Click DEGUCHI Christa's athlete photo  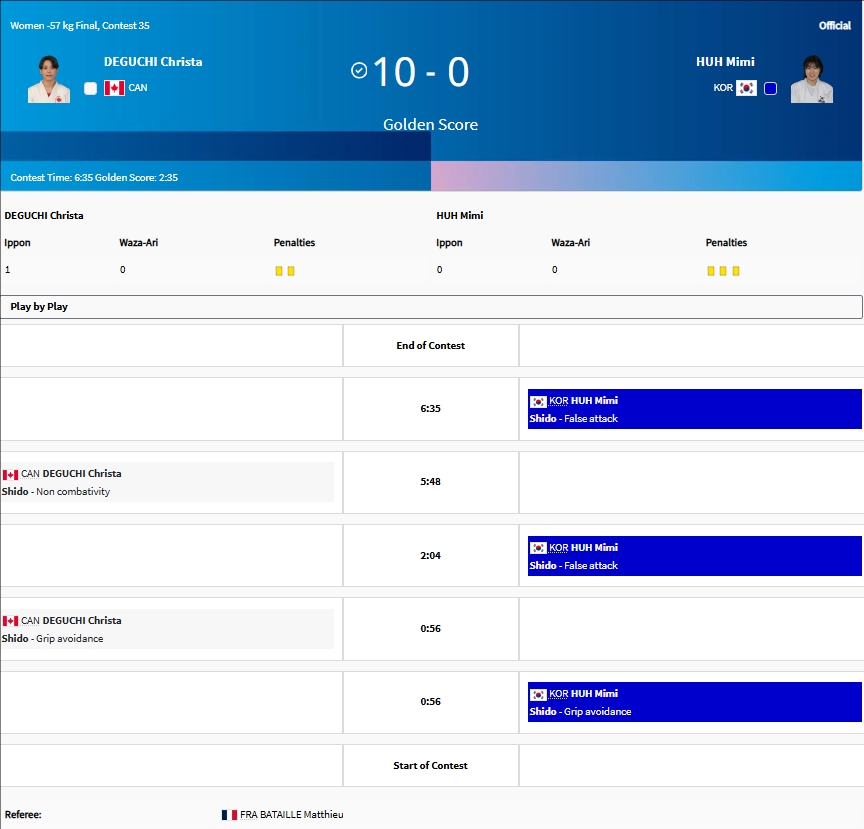(x=48, y=79)
